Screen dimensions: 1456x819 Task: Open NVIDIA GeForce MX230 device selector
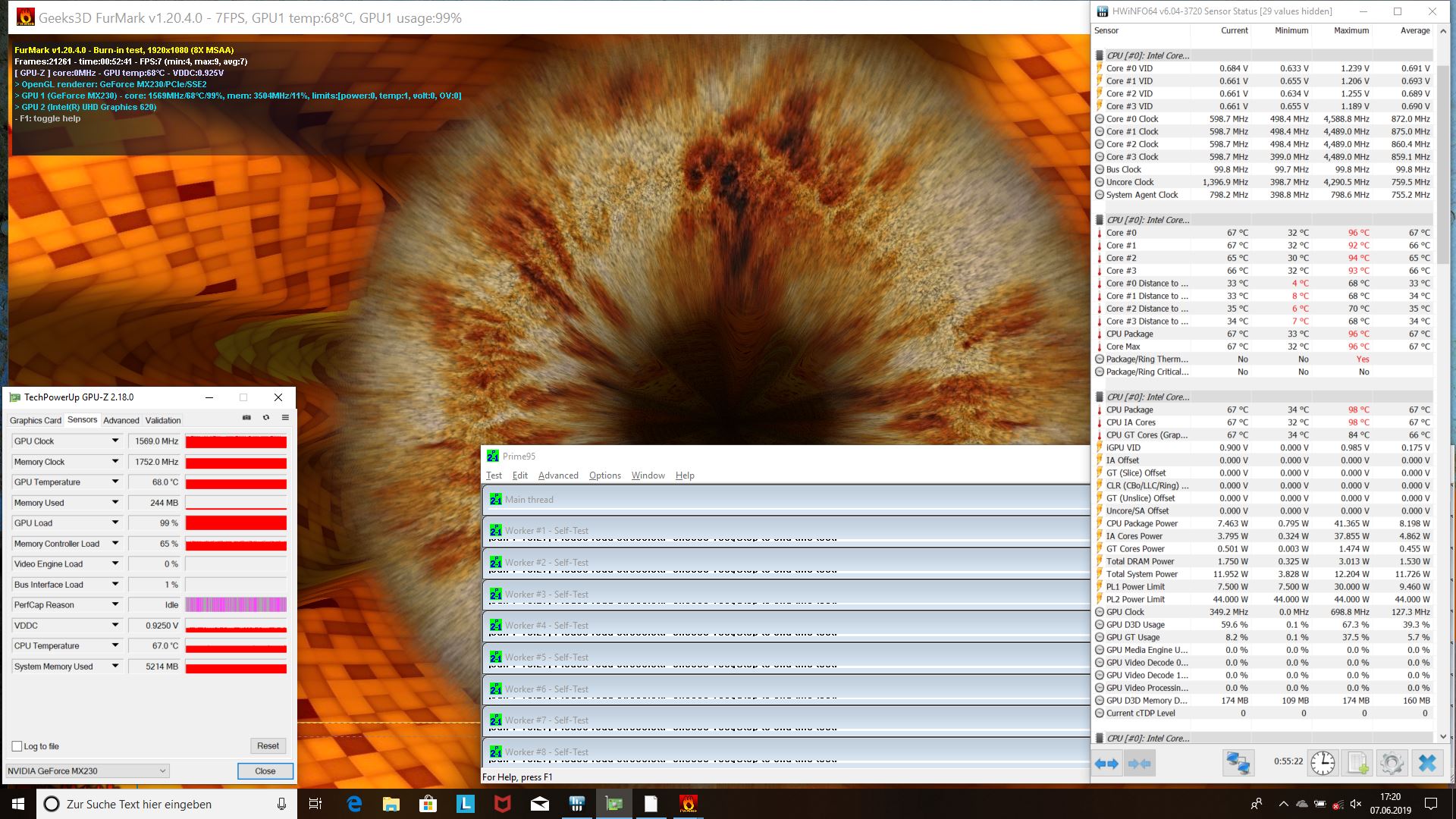[x=87, y=771]
